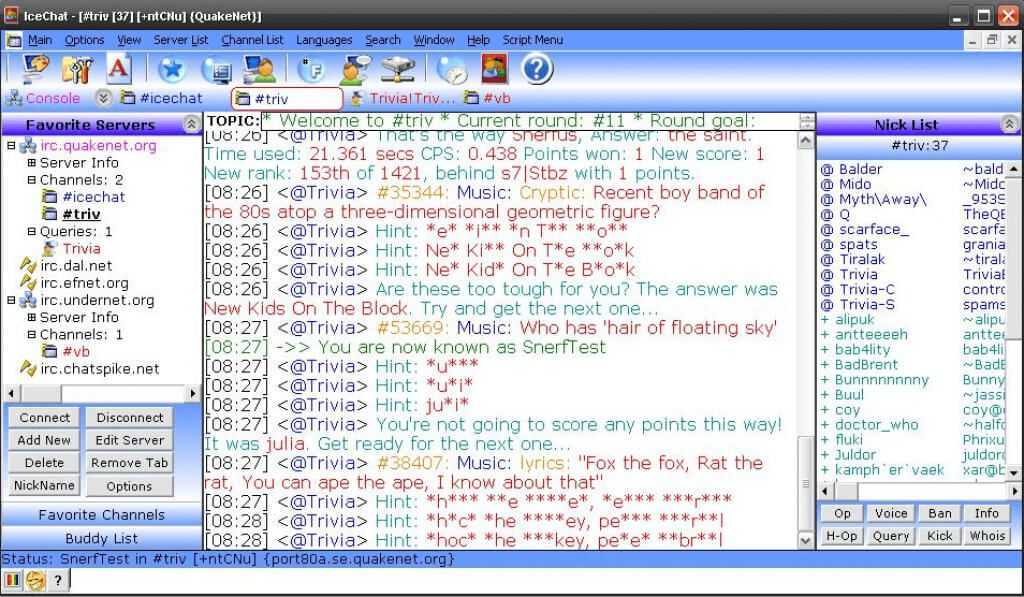This screenshot has height=597, width=1024.
Task: Open the Options menu
Action: tap(84, 40)
